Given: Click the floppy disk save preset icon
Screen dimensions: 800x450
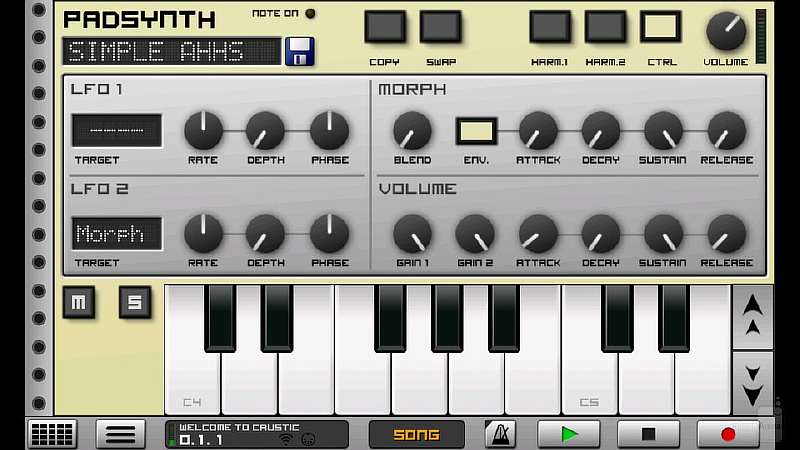Looking at the screenshot, I should pyautogui.click(x=300, y=51).
